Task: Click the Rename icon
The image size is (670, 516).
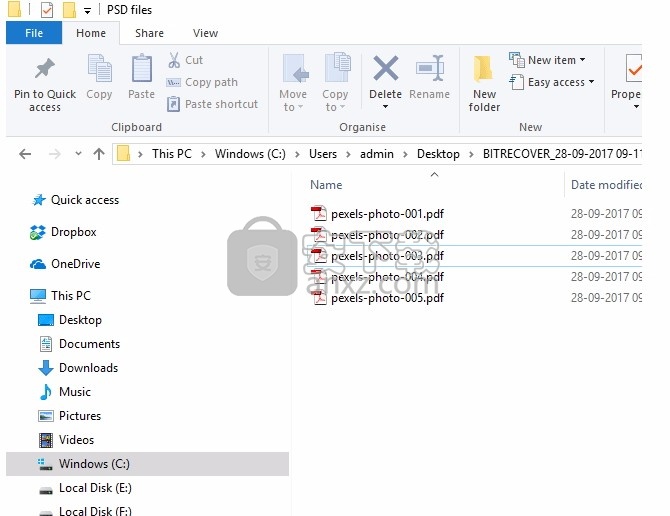Action: [430, 68]
